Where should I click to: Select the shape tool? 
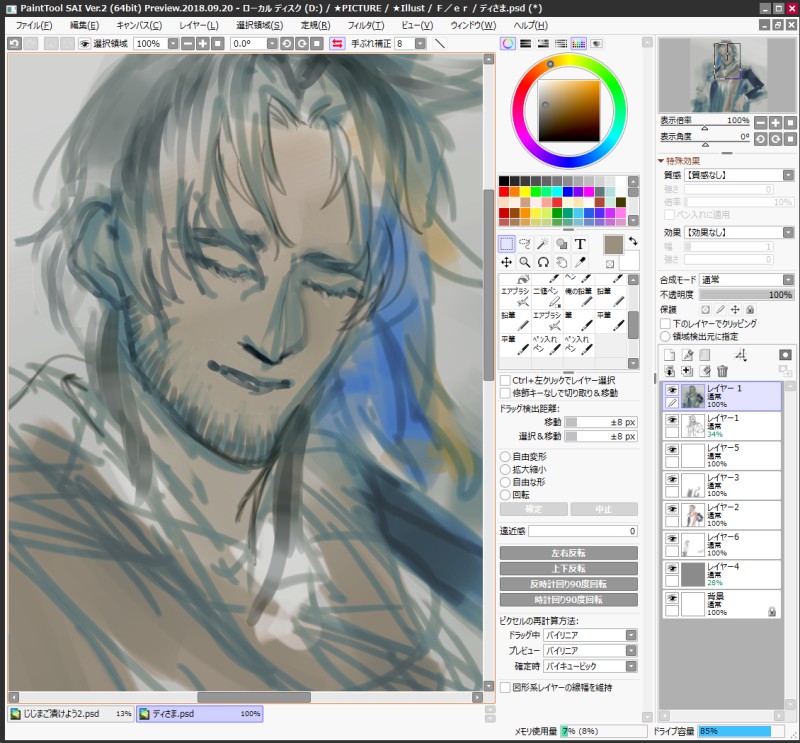point(561,244)
